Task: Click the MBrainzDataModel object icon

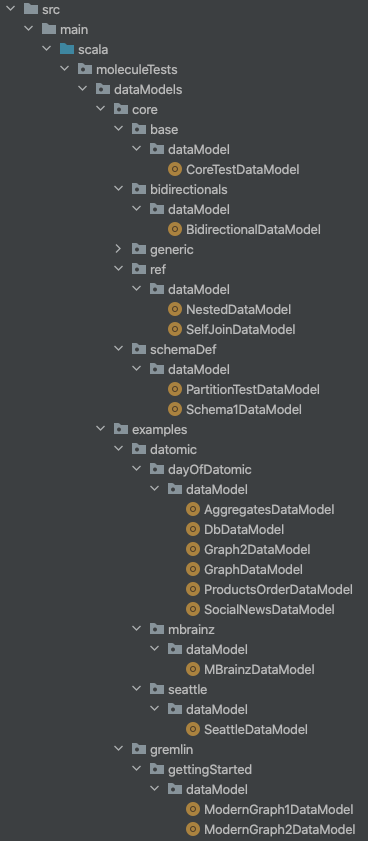Action: tap(193, 669)
